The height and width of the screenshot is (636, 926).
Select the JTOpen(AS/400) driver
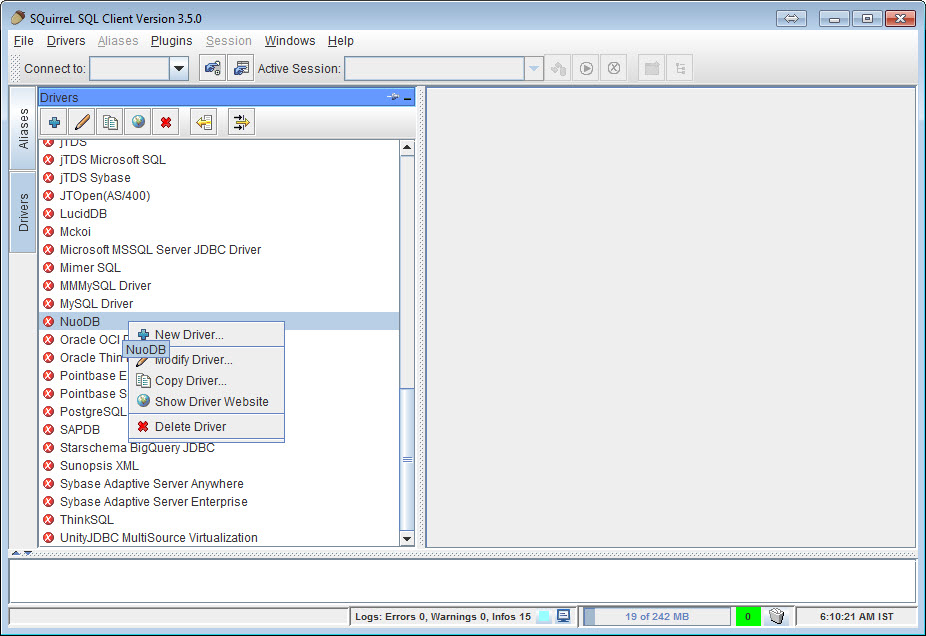click(219, 195)
